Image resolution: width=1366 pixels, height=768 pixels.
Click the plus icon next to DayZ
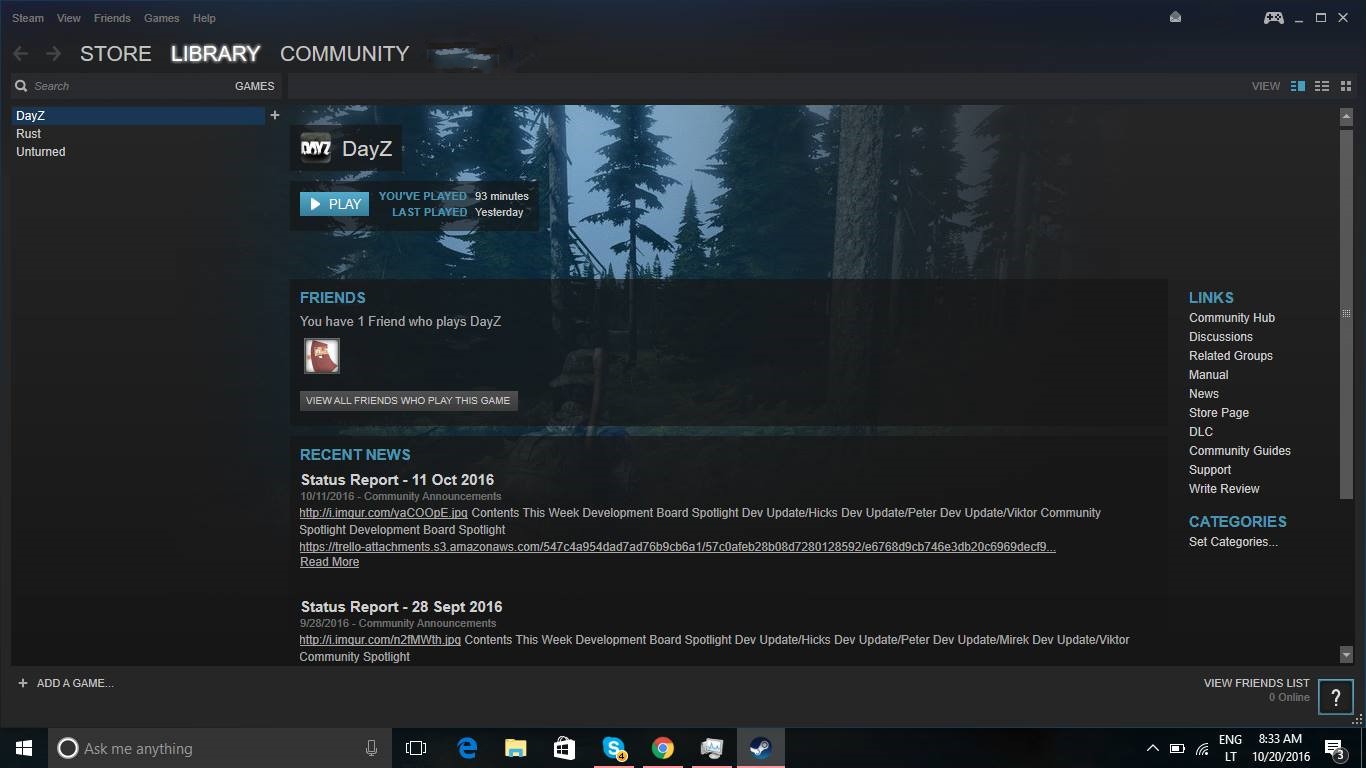275,115
